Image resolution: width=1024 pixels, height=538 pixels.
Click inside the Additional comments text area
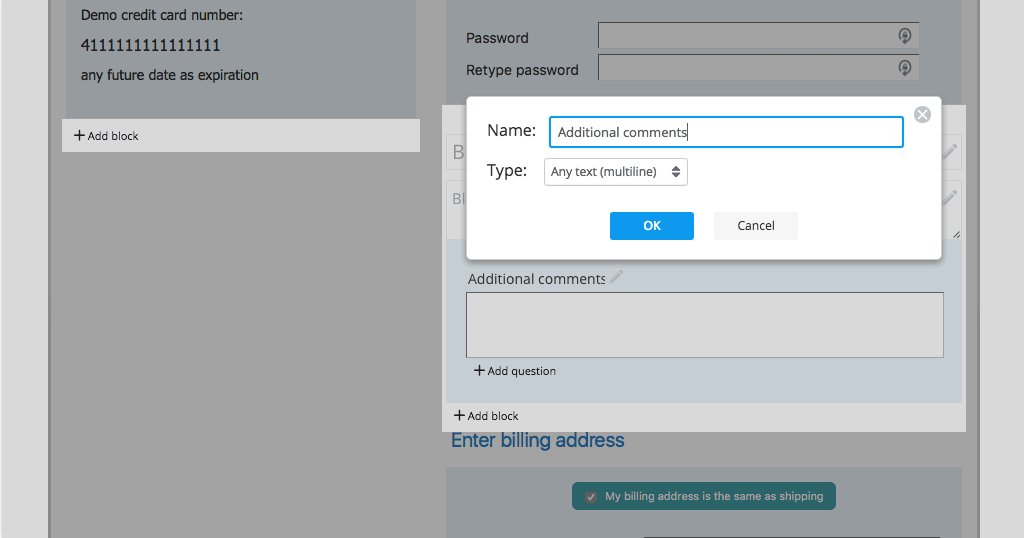point(704,325)
